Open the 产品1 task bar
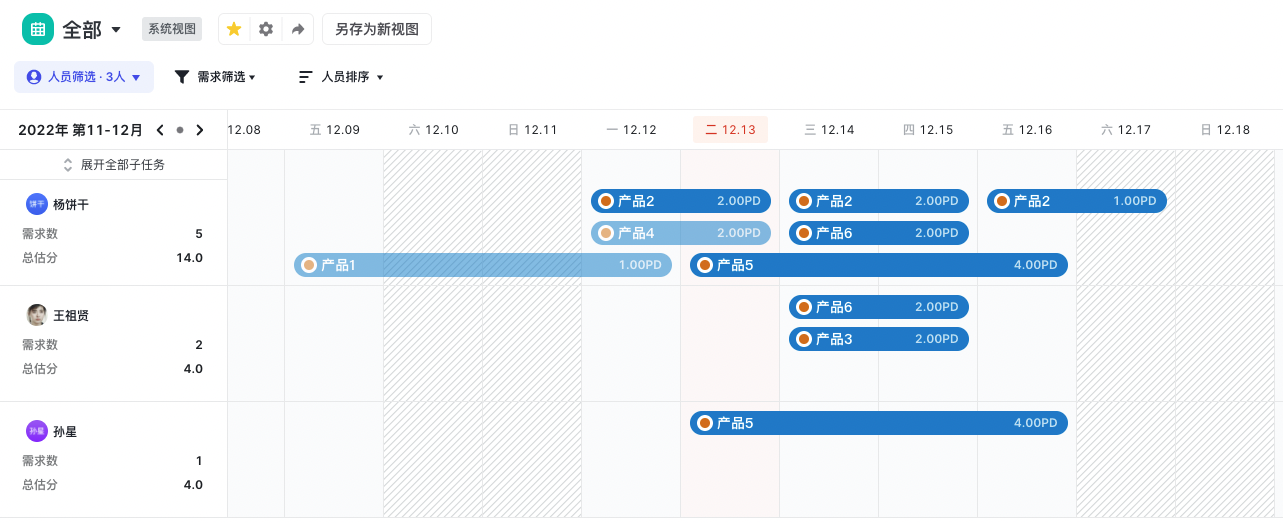 [483, 265]
